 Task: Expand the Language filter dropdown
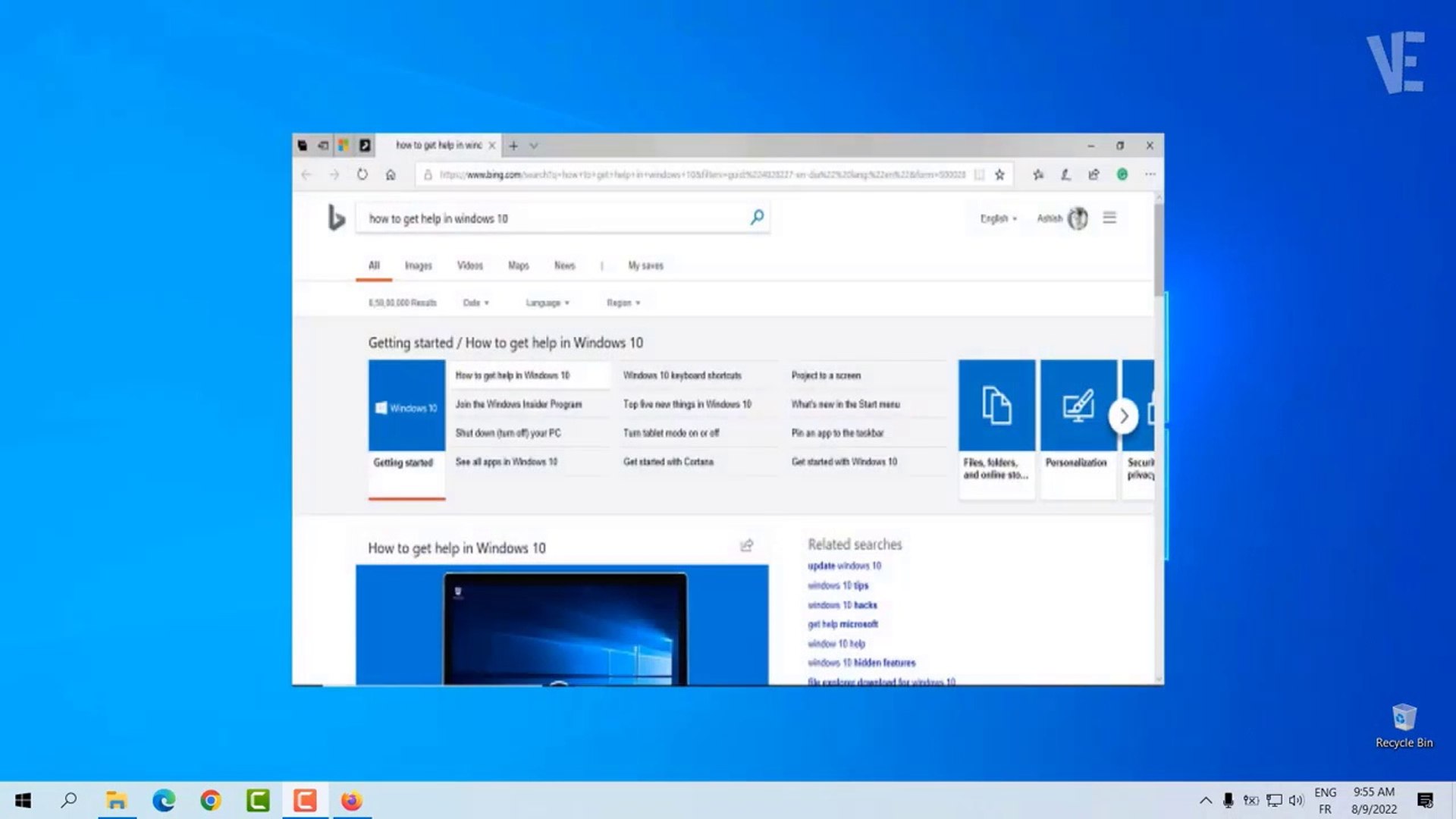pos(548,303)
